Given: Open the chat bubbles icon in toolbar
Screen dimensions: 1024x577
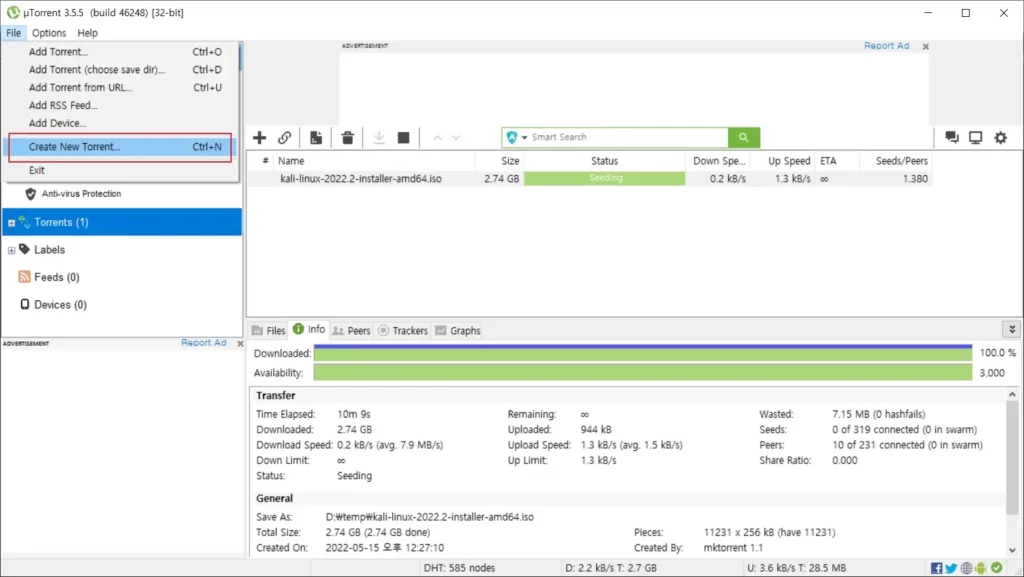Looking at the screenshot, I should pyautogui.click(x=952, y=137).
